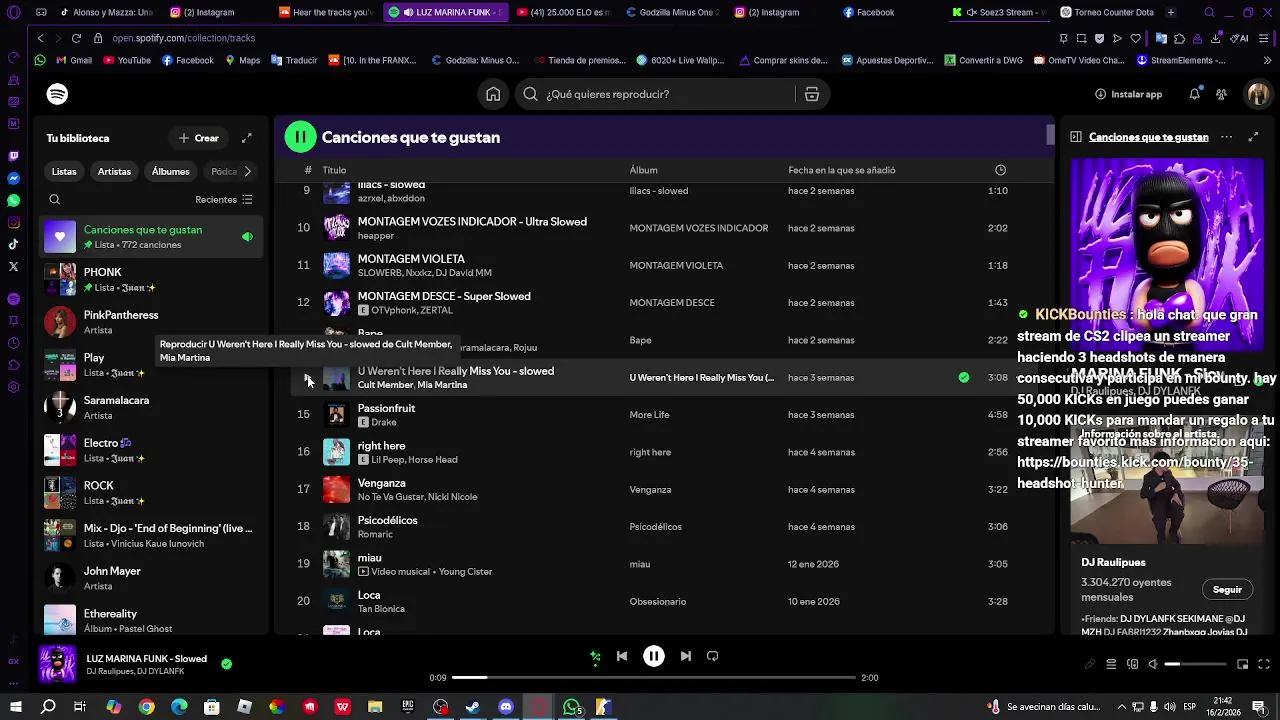
Task: Open the Browse icon in search bar
Action: pyautogui.click(x=812, y=94)
